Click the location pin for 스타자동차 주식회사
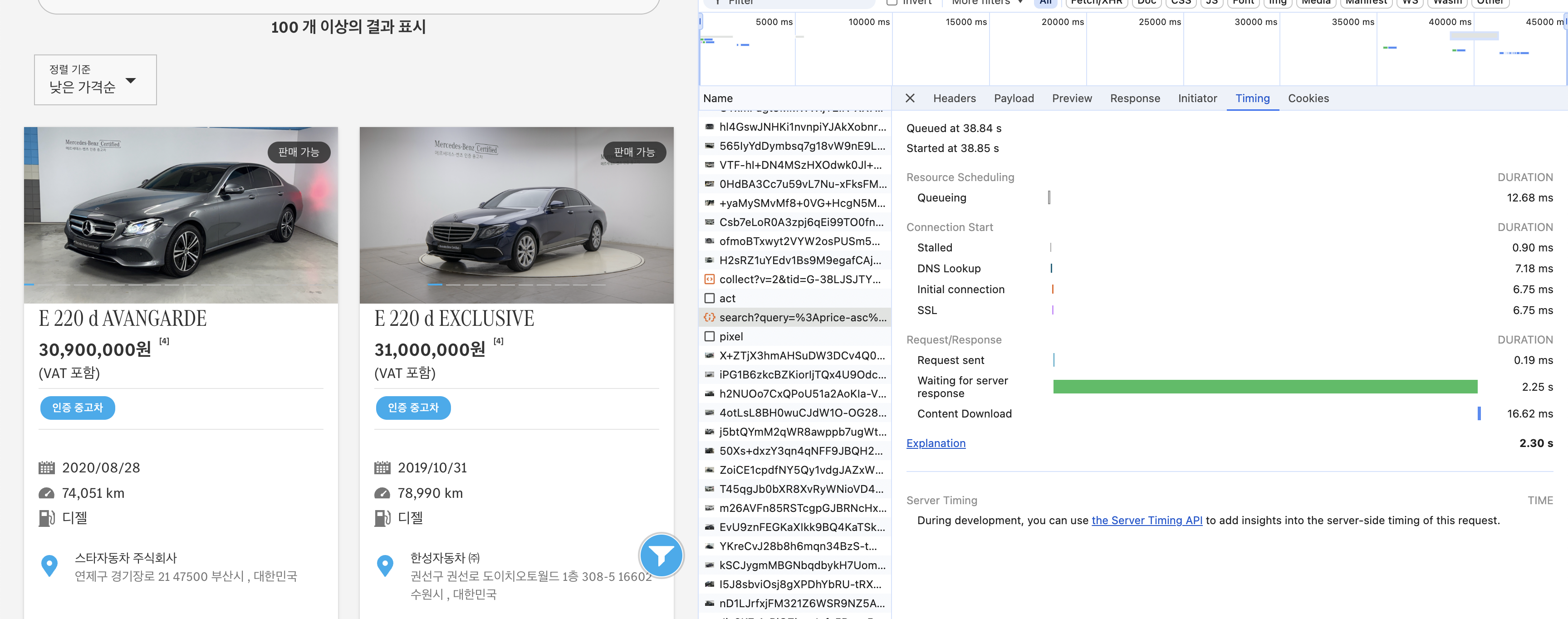Viewport: 1568px width, 619px height. [49, 566]
